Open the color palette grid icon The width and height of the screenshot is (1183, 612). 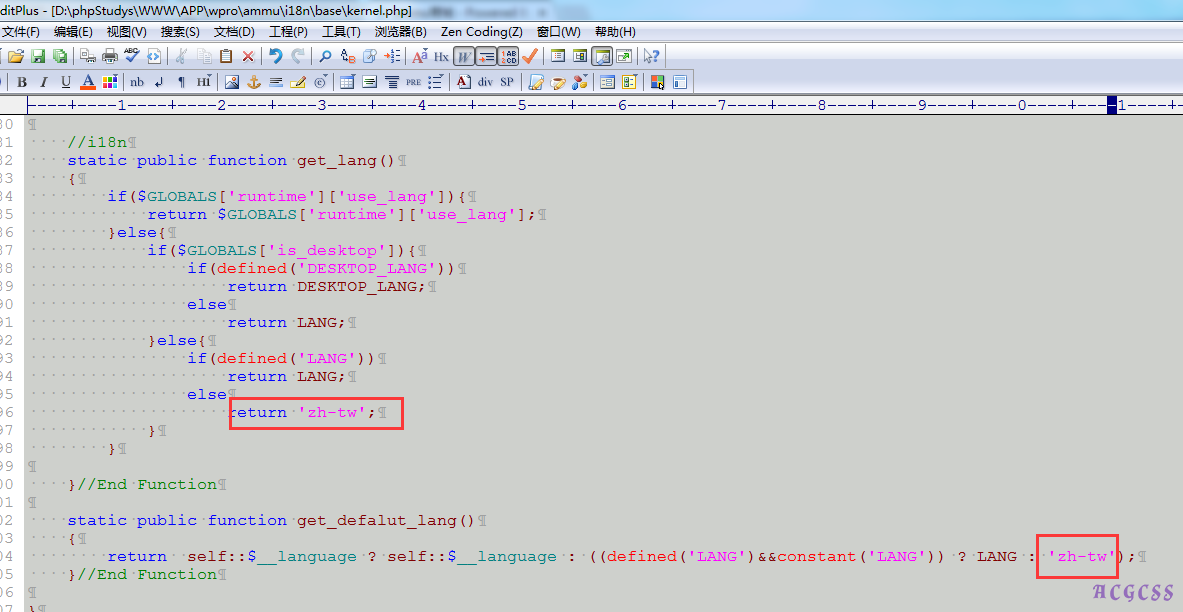pos(110,82)
